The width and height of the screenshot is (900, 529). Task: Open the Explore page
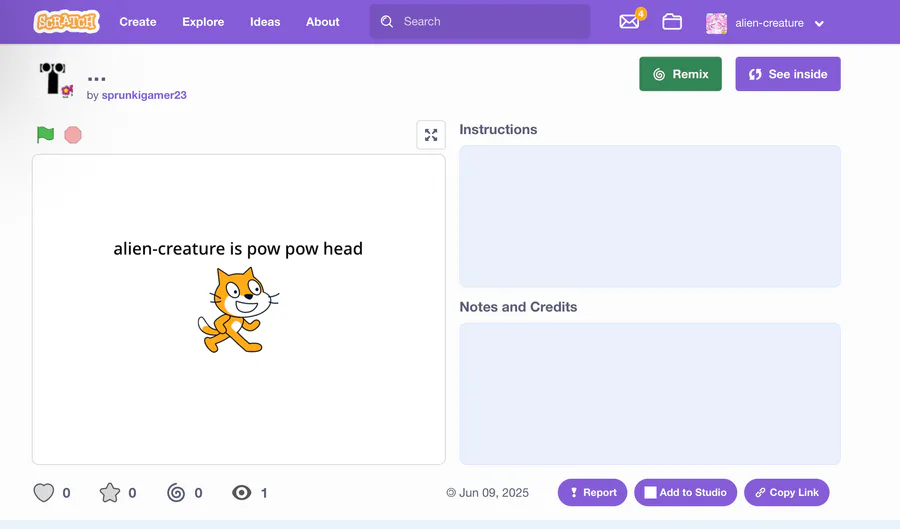(x=203, y=22)
